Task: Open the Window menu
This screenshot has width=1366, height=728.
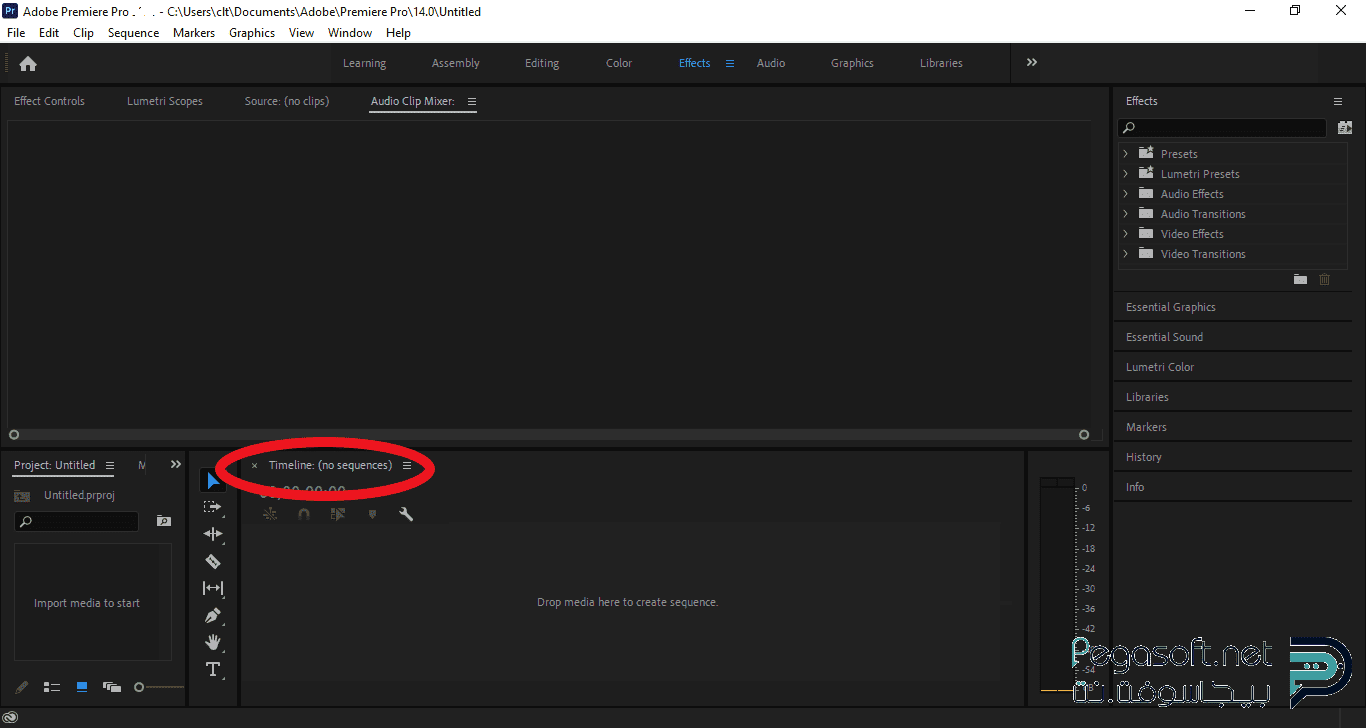Action: (350, 33)
